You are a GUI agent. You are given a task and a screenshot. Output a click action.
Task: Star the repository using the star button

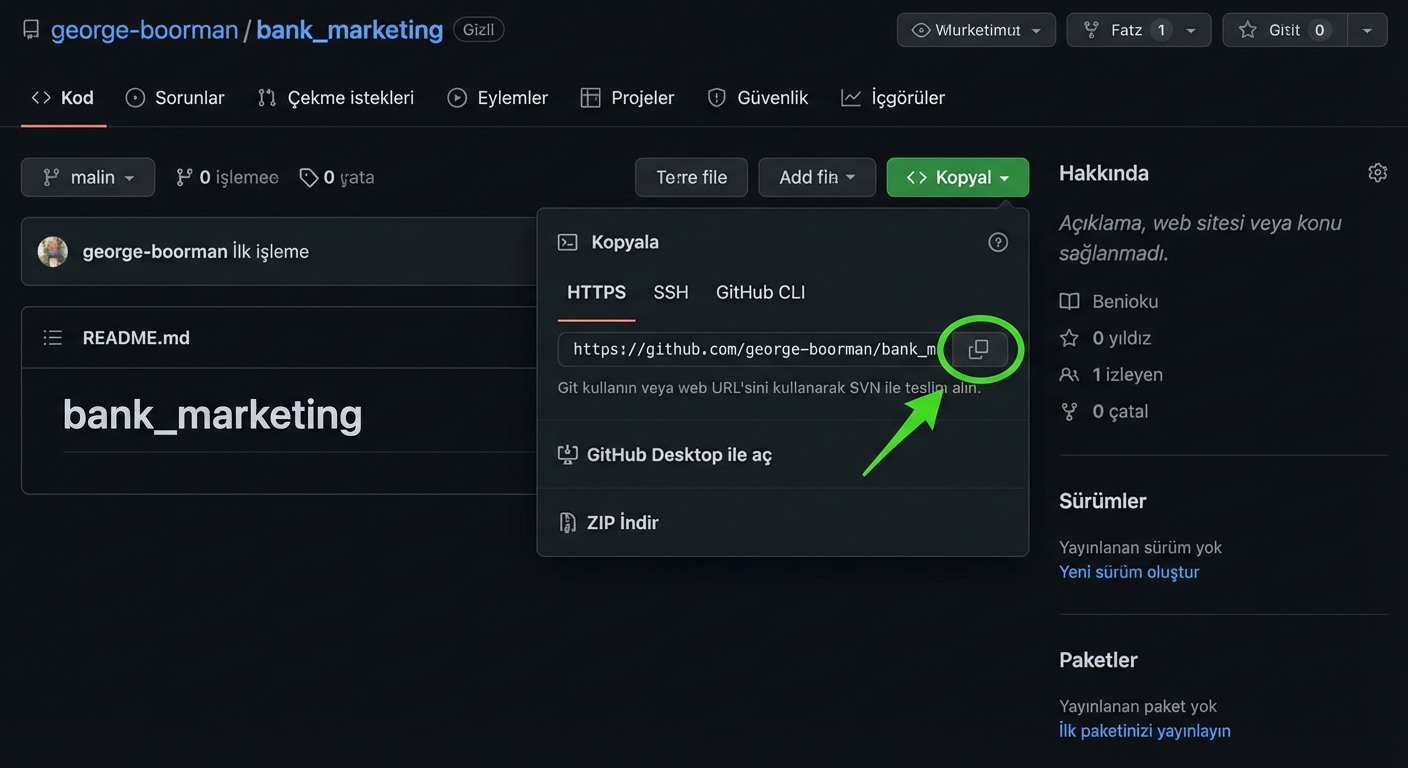pyautogui.click(x=1283, y=30)
